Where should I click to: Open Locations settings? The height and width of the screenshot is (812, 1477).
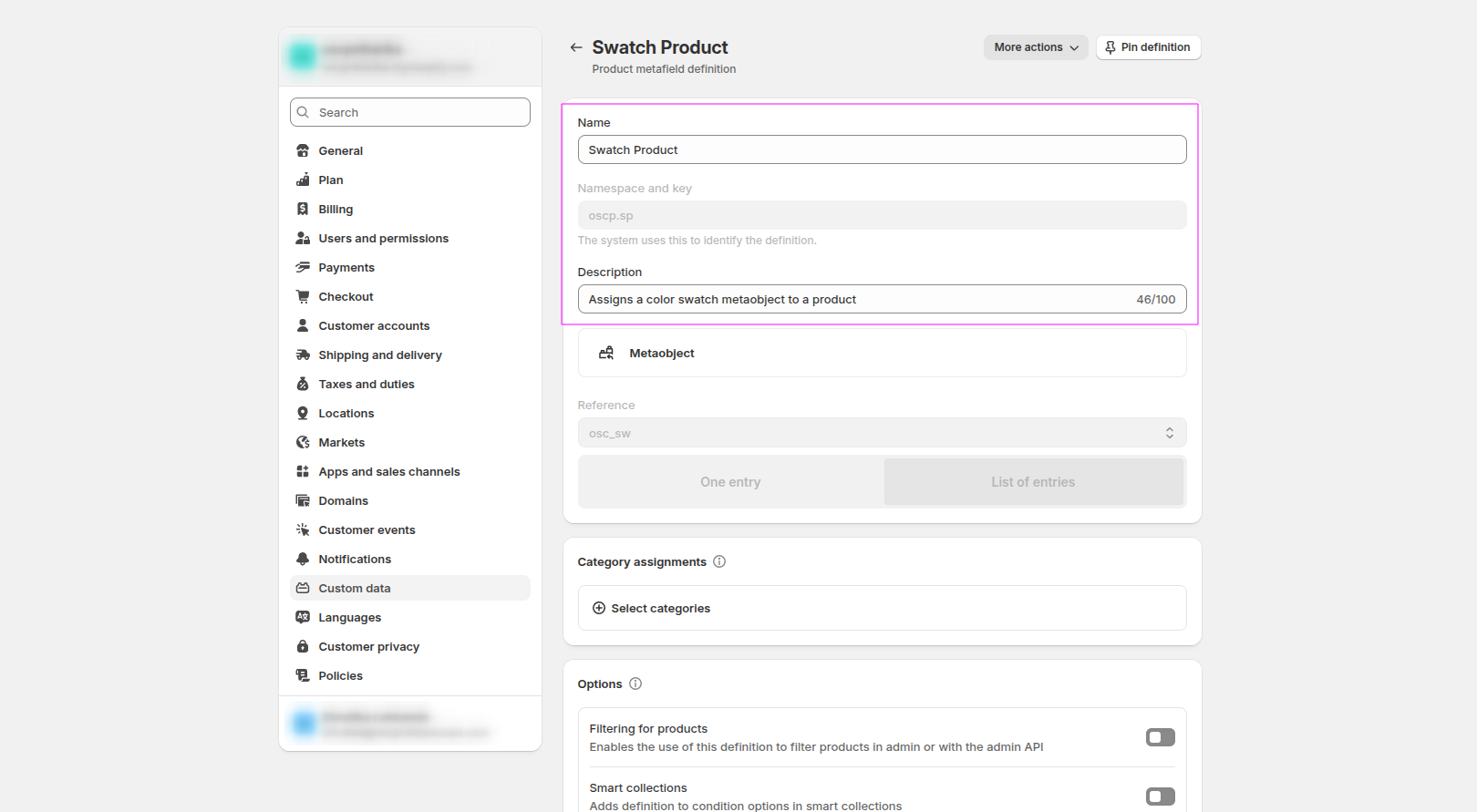[x=410, y=413]
